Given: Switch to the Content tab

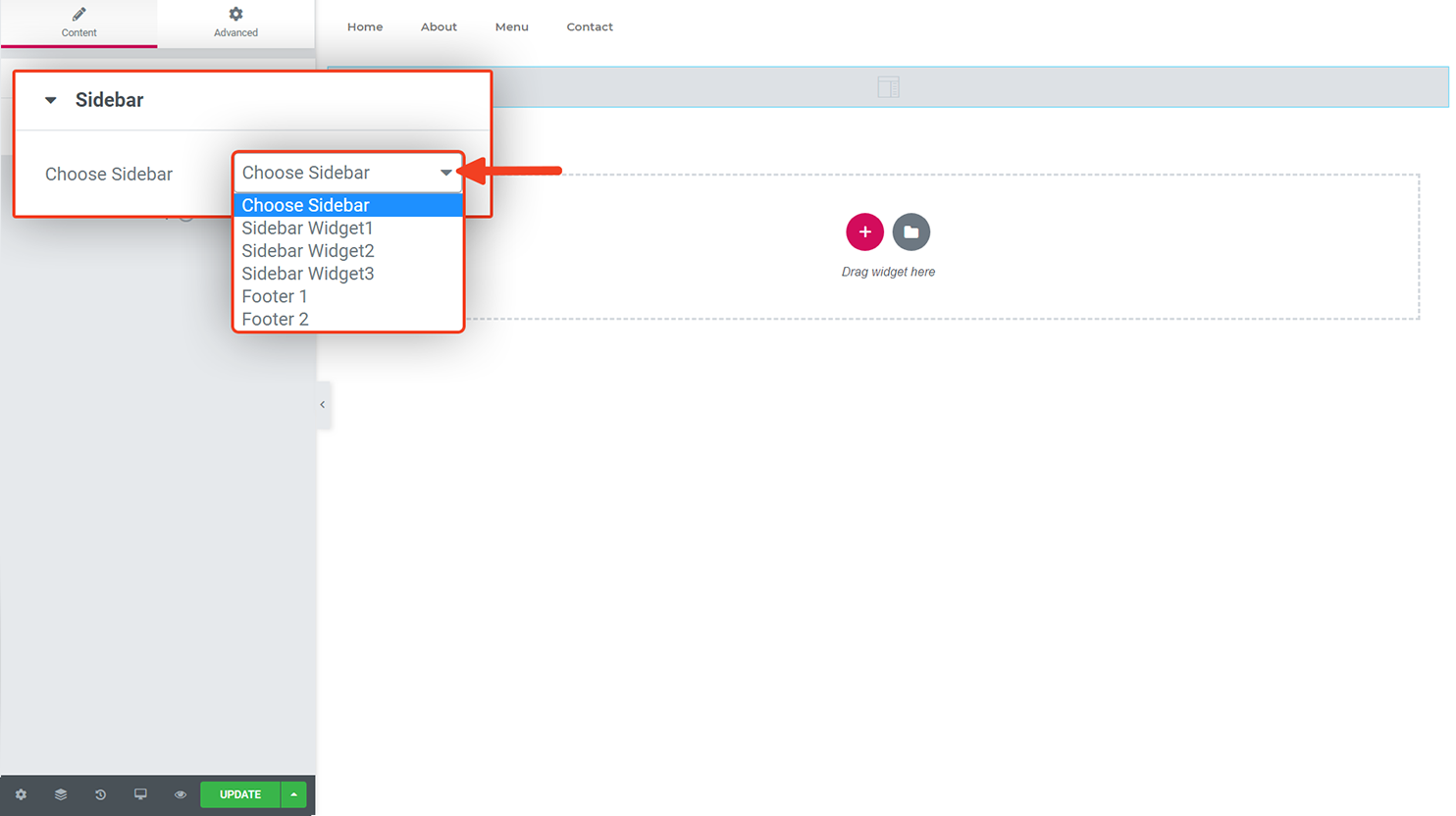Looking at the screenshot, I should 78,23.
